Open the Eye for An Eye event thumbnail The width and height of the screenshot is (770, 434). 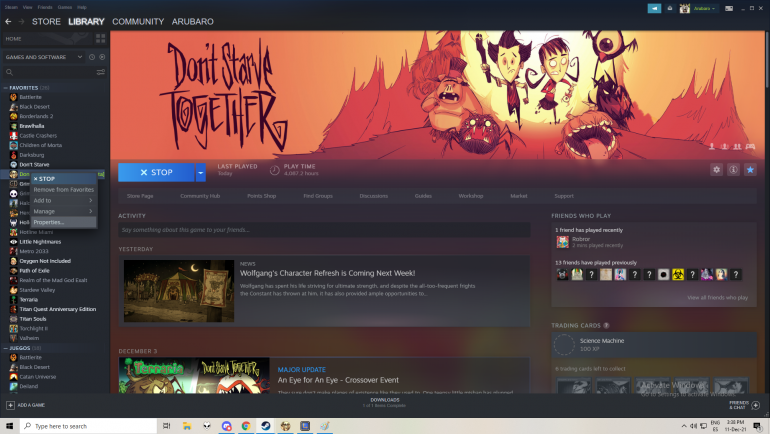point(194,376)
